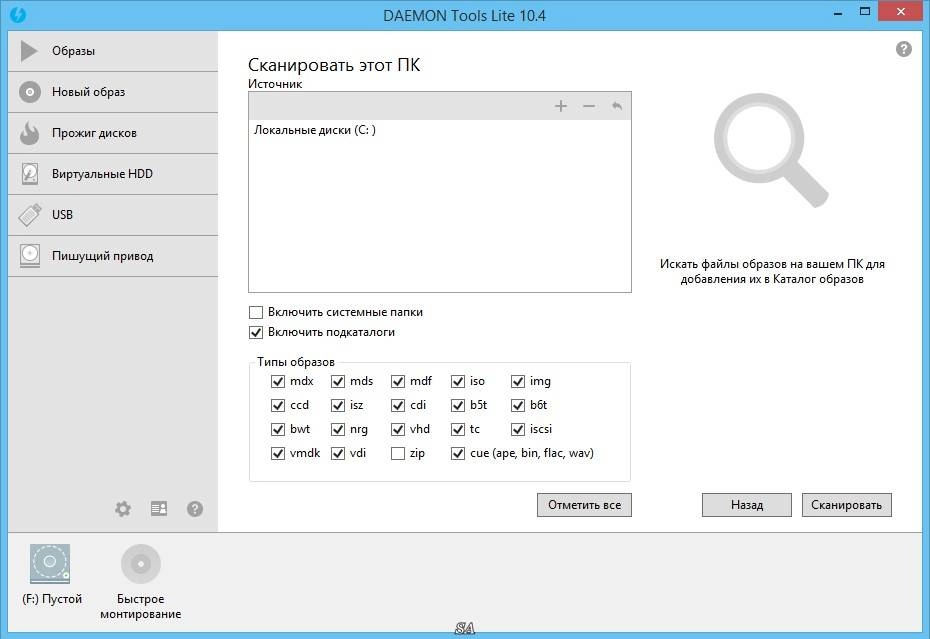
Task: Click the Новый образ disc icon
Action: (30, 92)
